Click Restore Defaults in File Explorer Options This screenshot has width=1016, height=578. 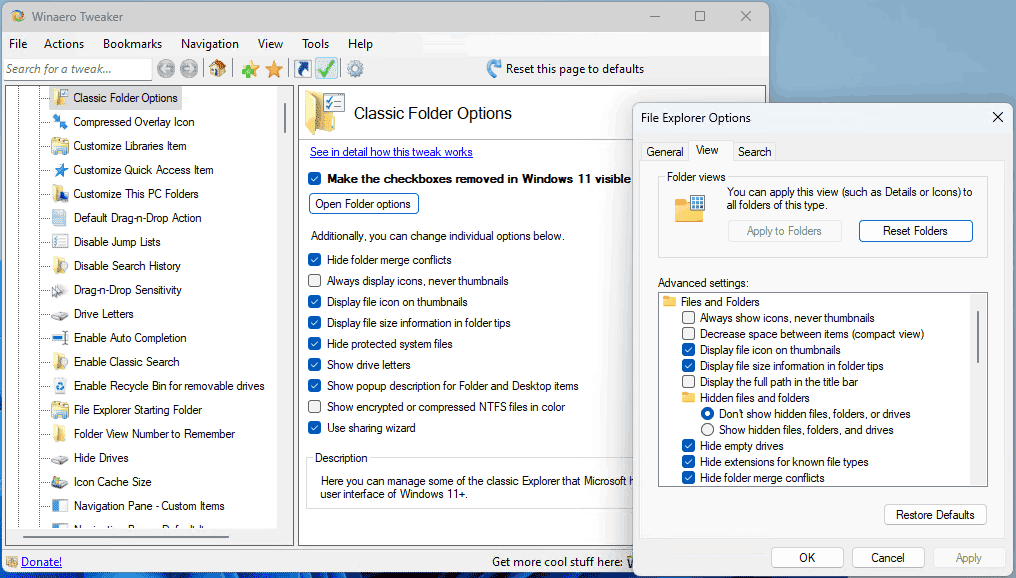(x=935, y=514)
